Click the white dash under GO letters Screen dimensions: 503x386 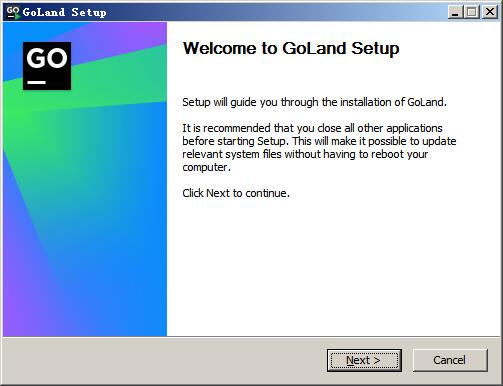click(36, 82)
